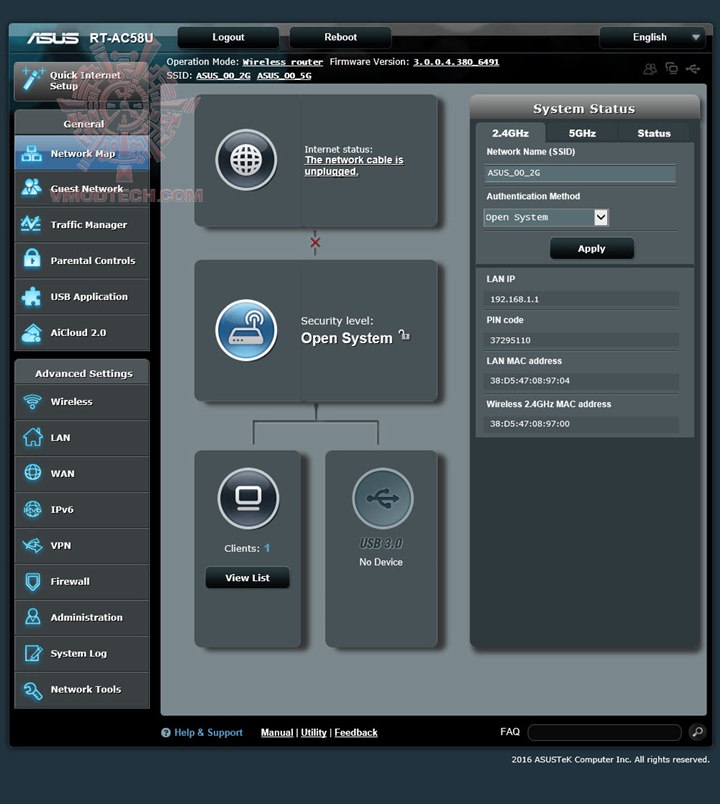Click the Network Name SSID input field
Viewport: 720px width, 804px height.
(x=580, y=173)
